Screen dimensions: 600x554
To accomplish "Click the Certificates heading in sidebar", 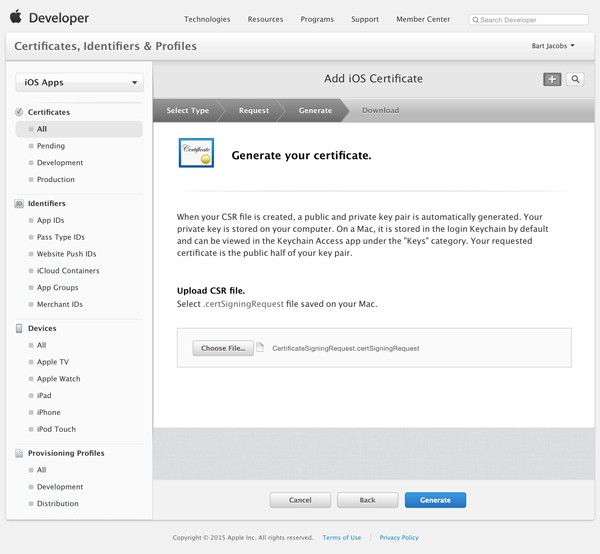I will pos(49,112).
